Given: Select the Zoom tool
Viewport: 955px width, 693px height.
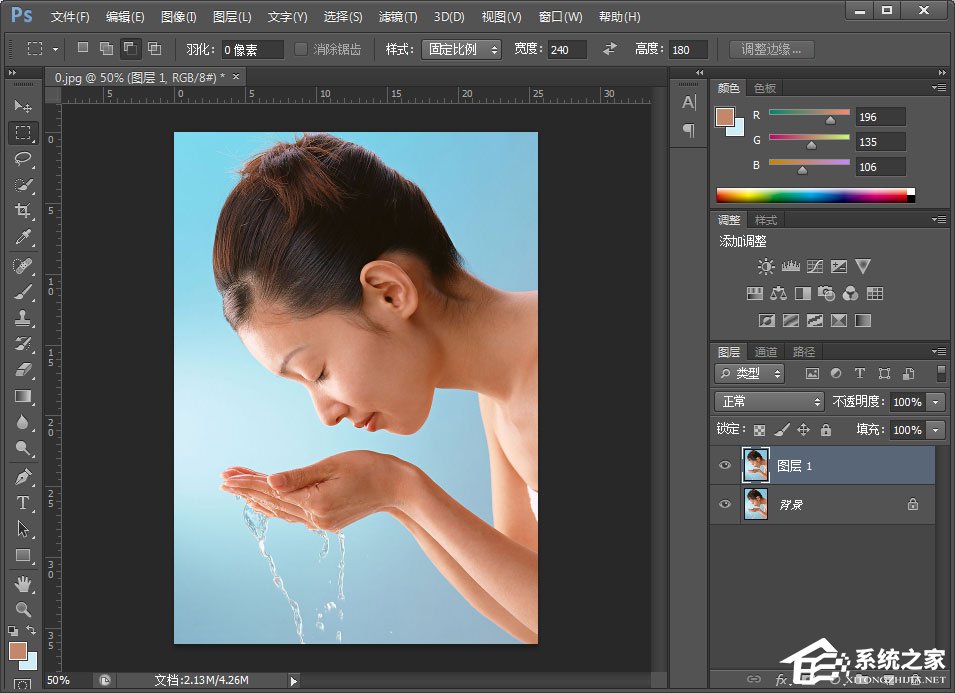Looking at the screenshot, I should (x=23, y=609).
